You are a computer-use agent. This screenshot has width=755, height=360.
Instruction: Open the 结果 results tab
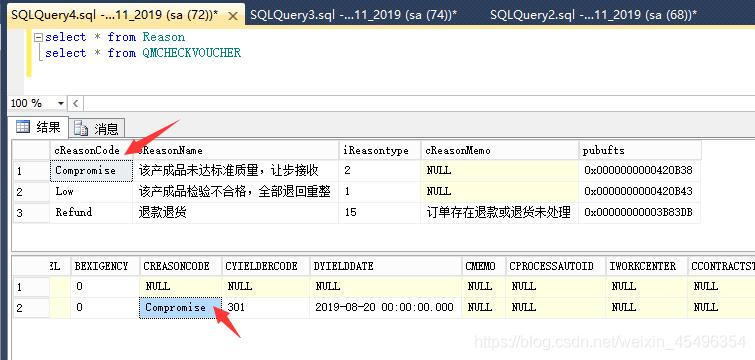39,128
